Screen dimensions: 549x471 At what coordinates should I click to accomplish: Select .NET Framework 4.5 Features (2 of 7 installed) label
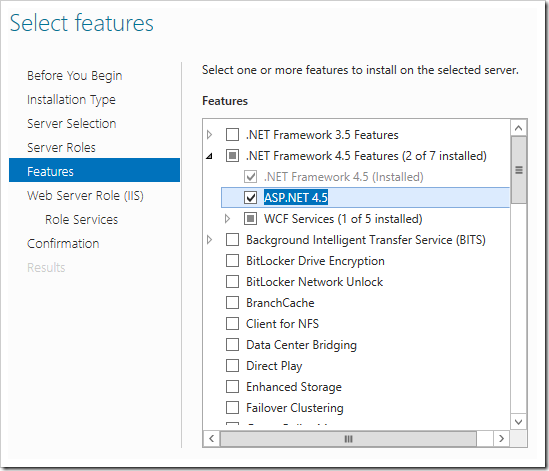click(366, 156)
